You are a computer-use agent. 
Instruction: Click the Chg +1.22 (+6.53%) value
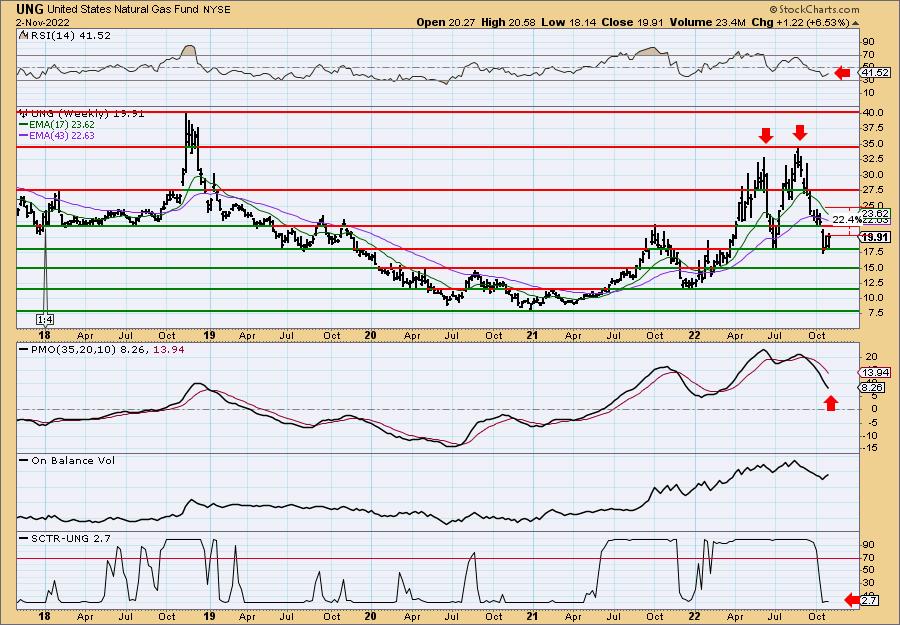pyautogui.click(x=801, y=22)
